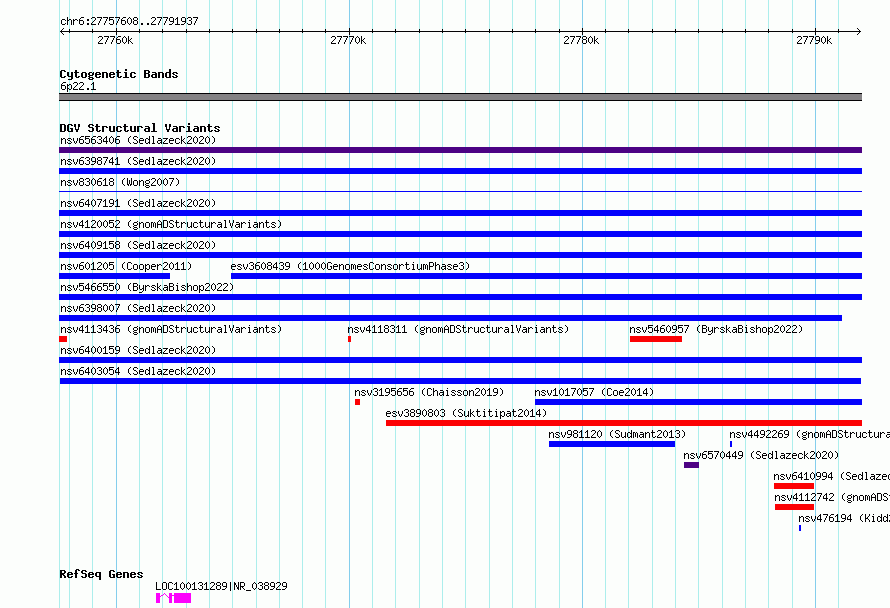
Task: Open nsv4492269 gnomAD variant label
Action: point(809,434)
